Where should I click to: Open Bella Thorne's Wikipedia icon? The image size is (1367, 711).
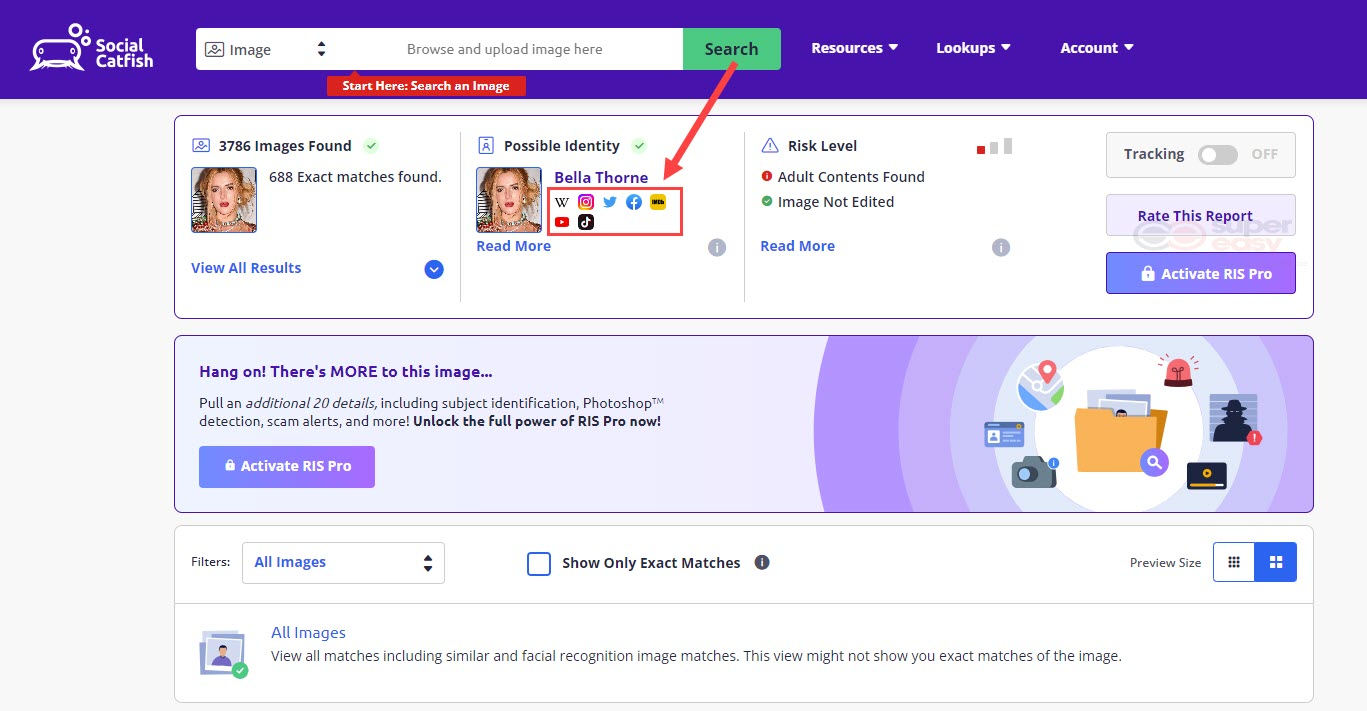coord(562,202)
